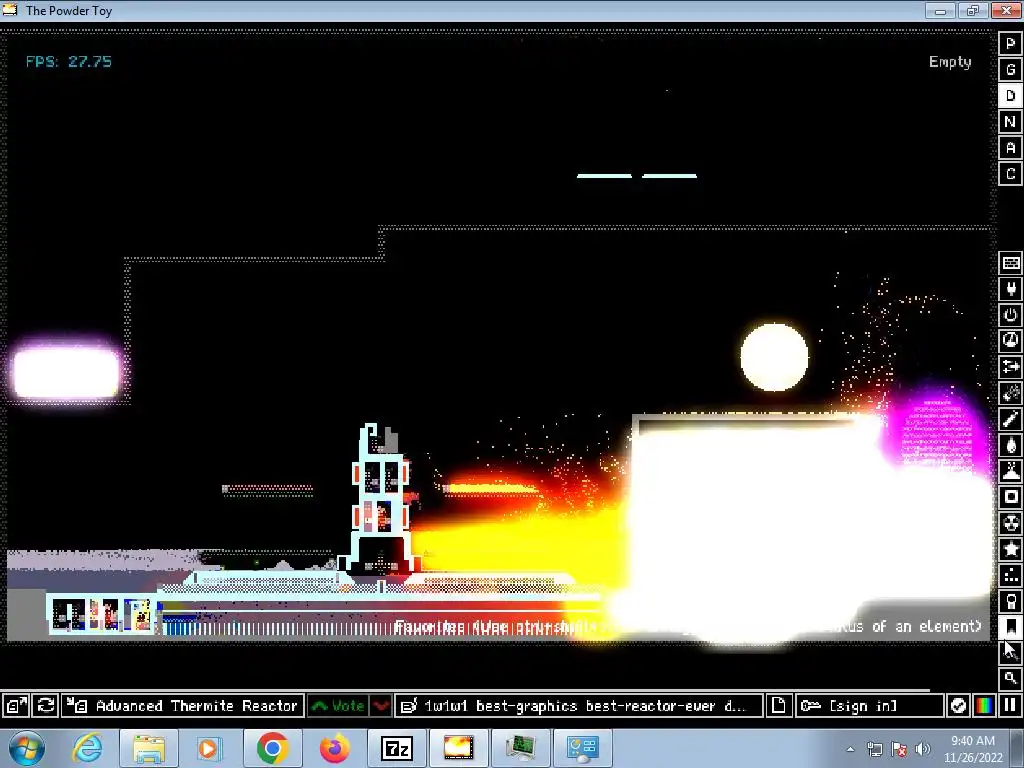Open the C console quick option
The height and width of the screenshot is (768, 1024).
pos(1010,174)
